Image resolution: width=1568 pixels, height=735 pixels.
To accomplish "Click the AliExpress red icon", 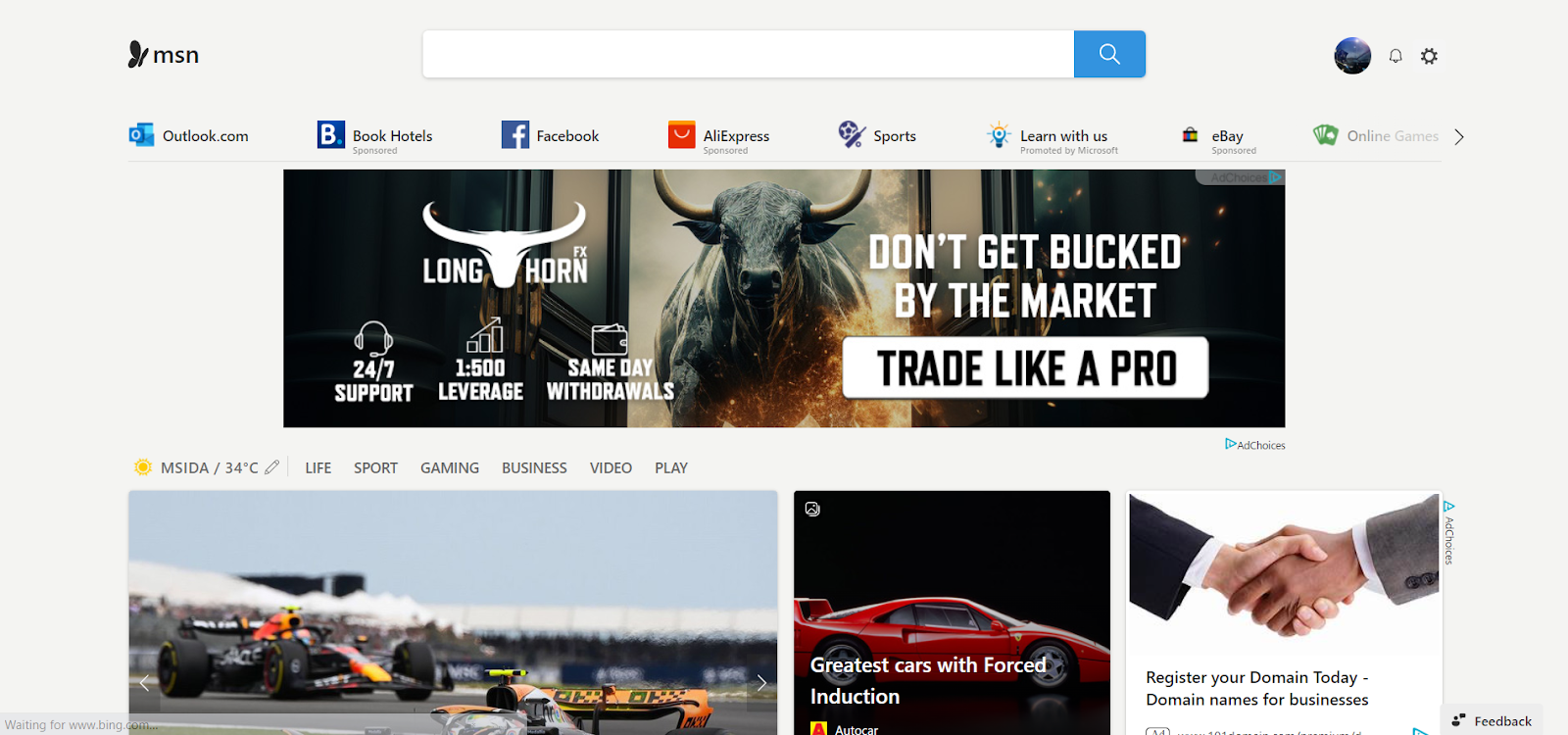I will (x=681, y=134).
